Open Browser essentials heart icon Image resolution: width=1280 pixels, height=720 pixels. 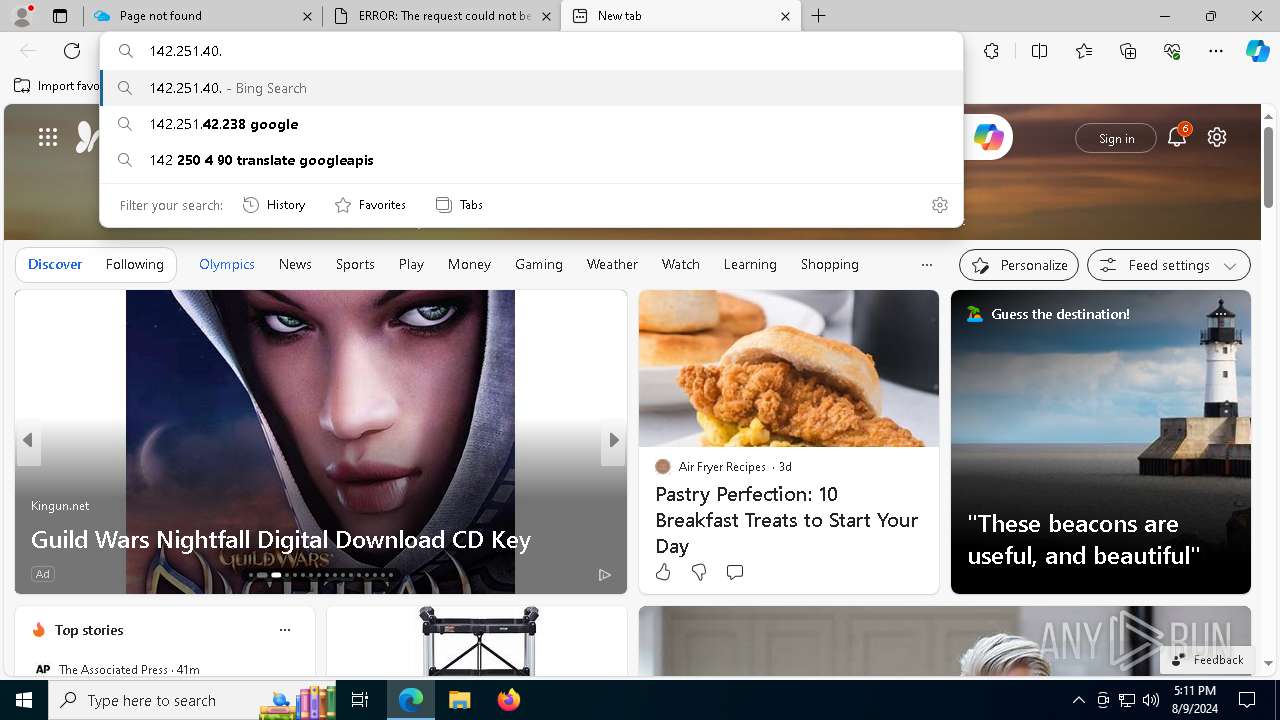point(1172,51)
